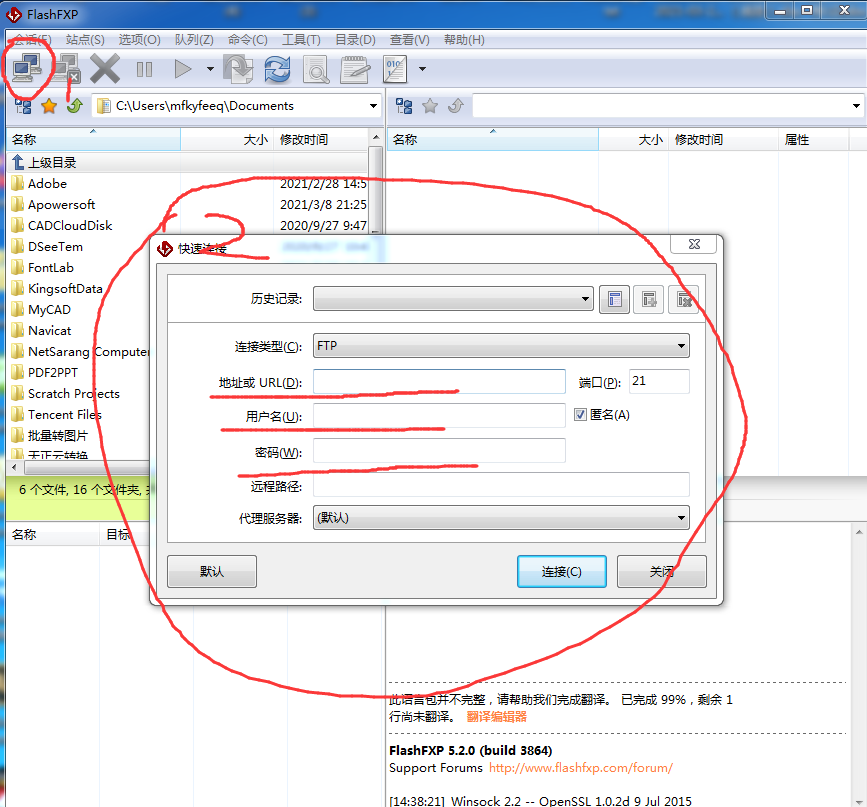Click the delete history icon button
The width and height of the screenshot is (867, 807).
pos(683,299)
